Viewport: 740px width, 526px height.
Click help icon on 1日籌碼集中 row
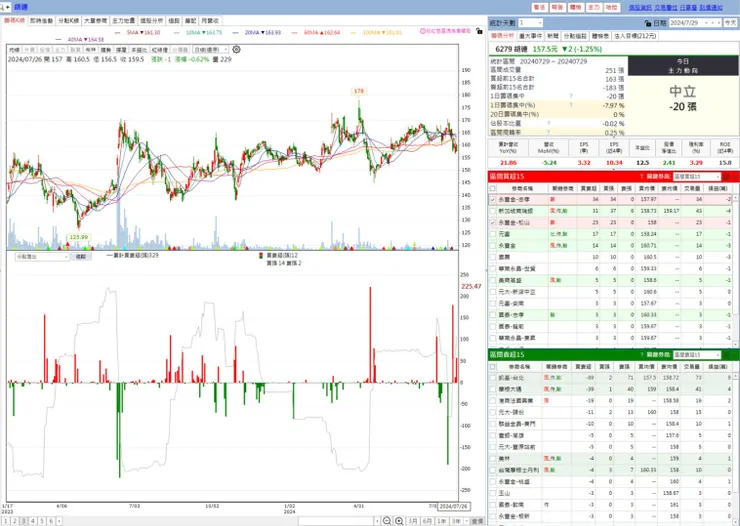(x=571, y=96)
